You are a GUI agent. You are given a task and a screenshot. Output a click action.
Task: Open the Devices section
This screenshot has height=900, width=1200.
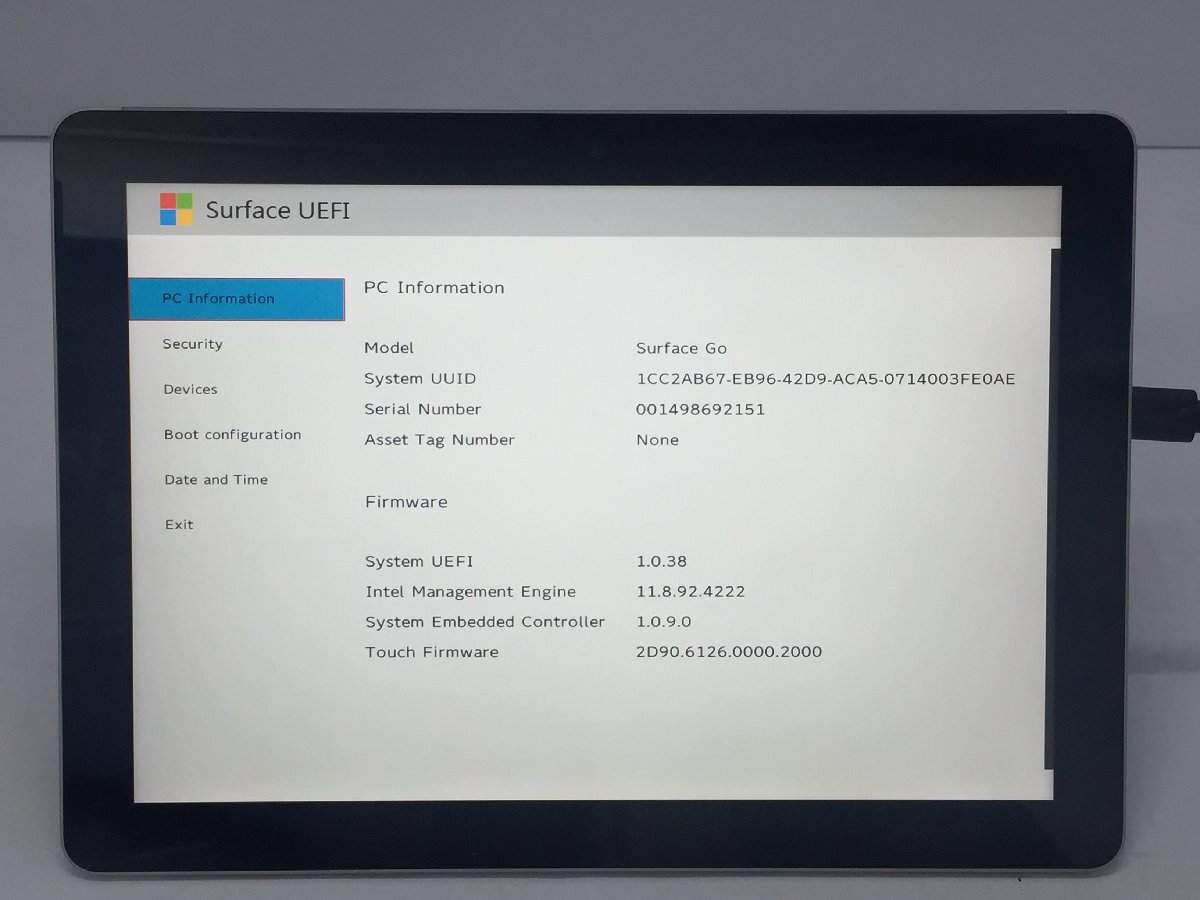pyautogui.click(x=190, y=389)
